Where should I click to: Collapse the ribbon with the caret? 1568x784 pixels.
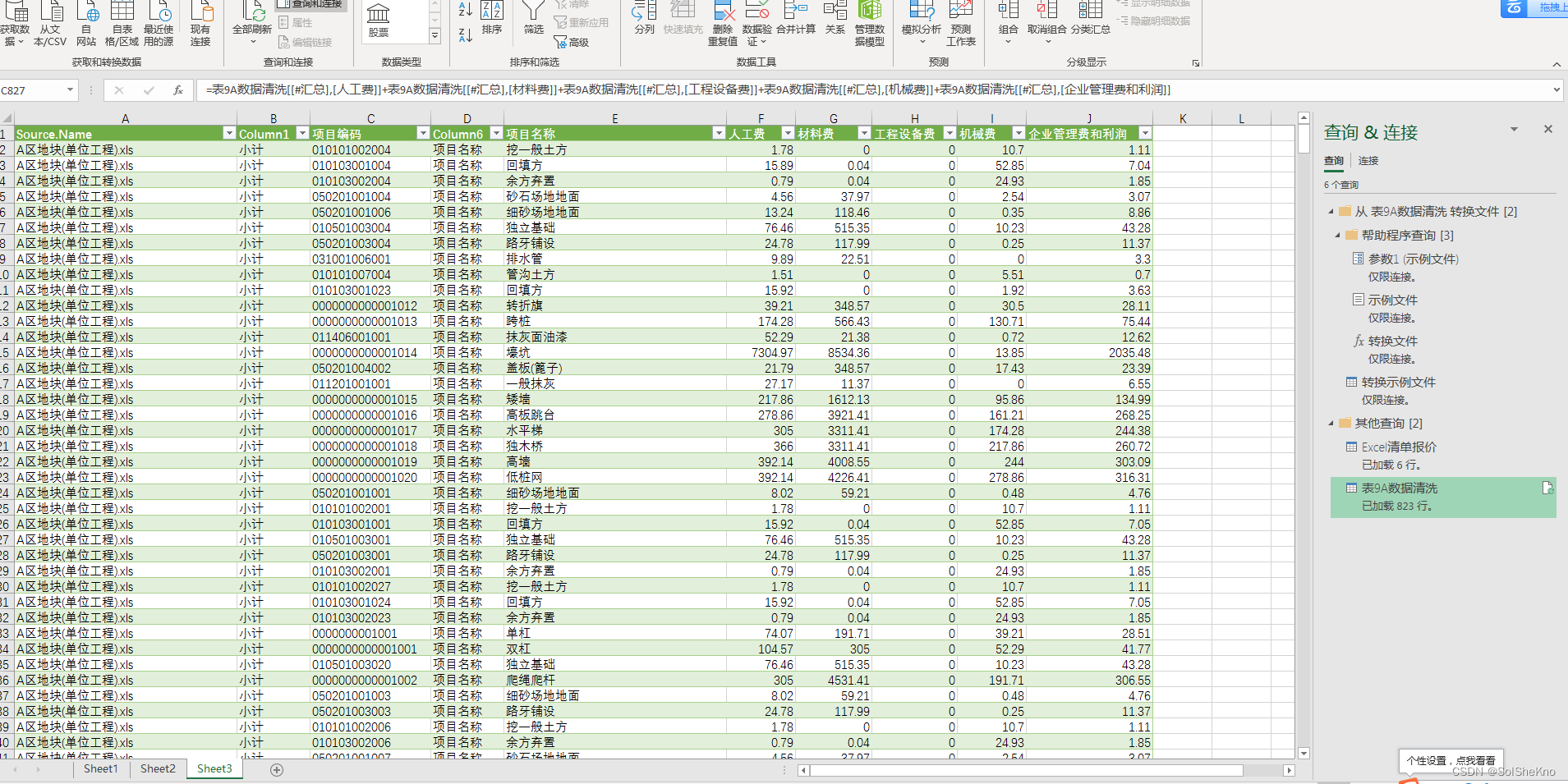point(1557,64)
